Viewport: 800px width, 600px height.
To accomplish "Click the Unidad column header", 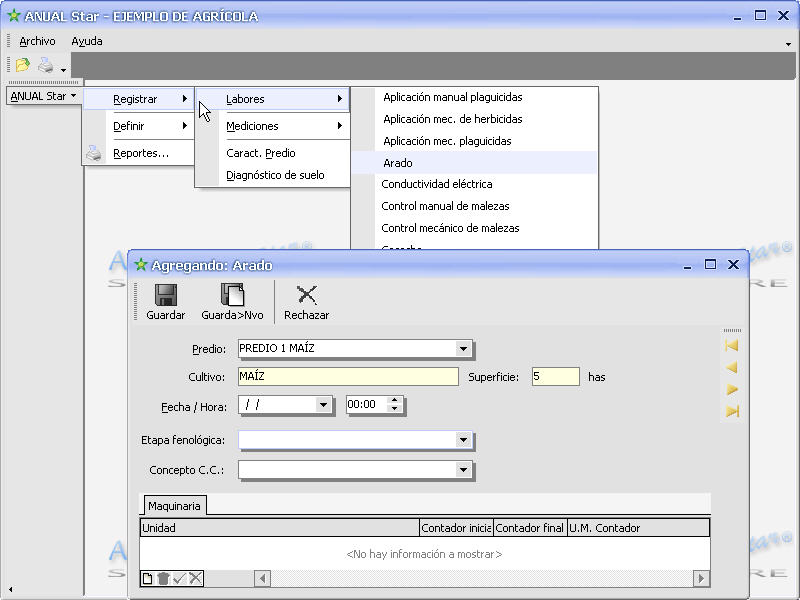I will point(279,528).
